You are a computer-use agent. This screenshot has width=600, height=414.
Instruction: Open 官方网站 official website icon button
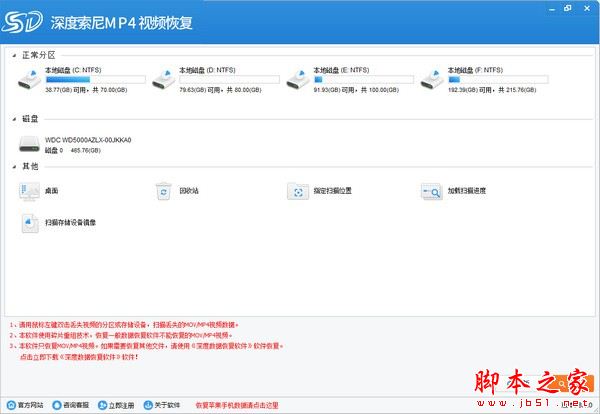point(11,405)
